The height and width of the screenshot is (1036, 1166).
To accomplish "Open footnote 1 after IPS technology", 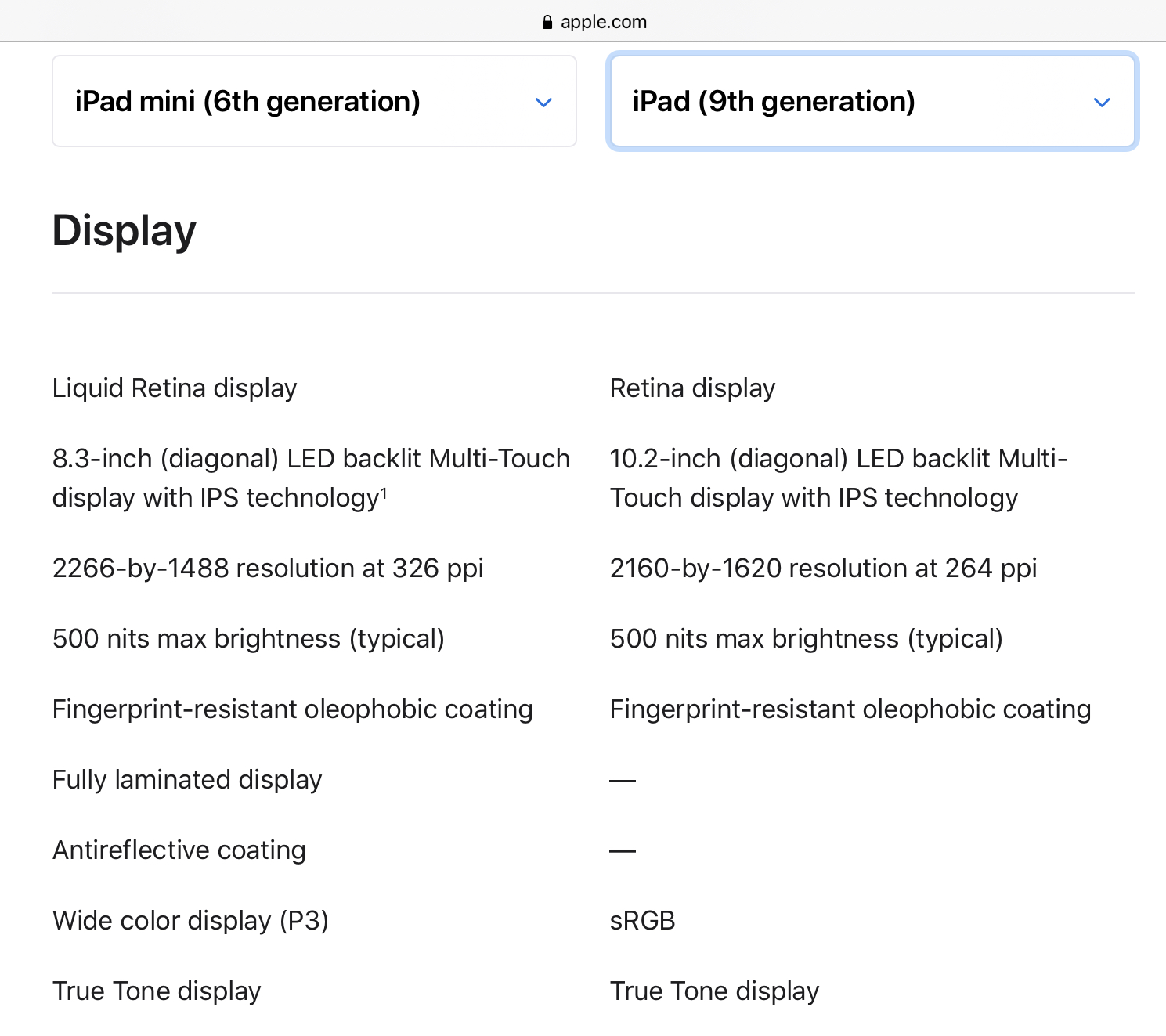I will [384, 492].
